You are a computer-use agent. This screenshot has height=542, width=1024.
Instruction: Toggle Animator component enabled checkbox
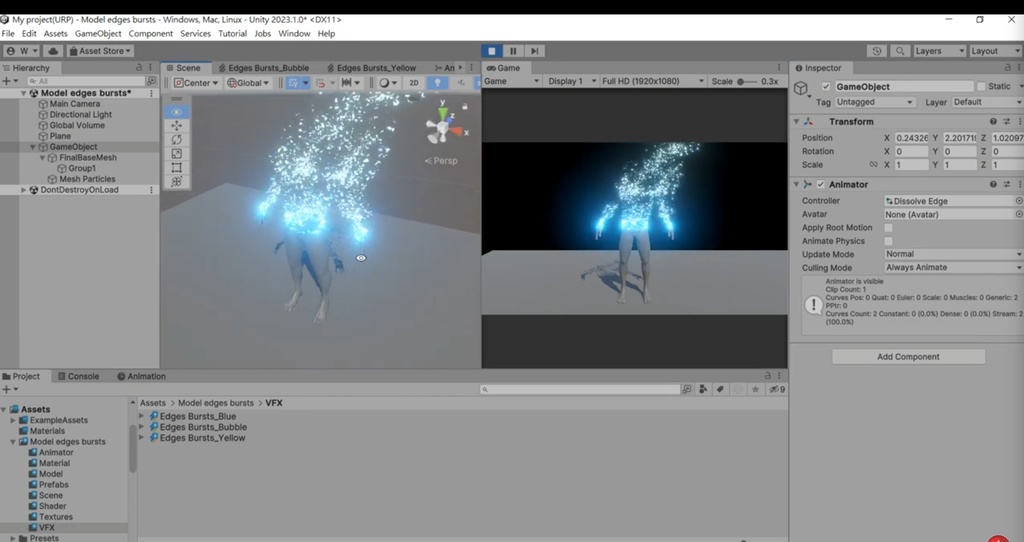coord(821,184)
